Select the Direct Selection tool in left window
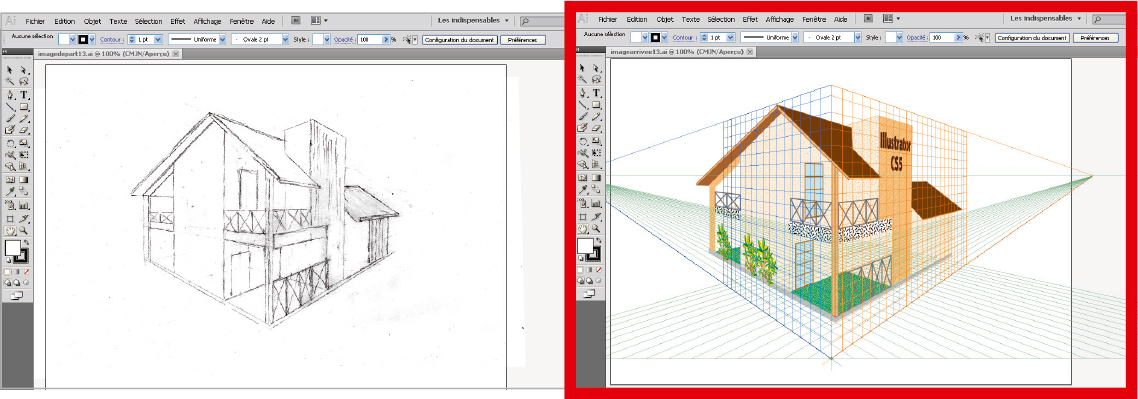 point(24,70)
